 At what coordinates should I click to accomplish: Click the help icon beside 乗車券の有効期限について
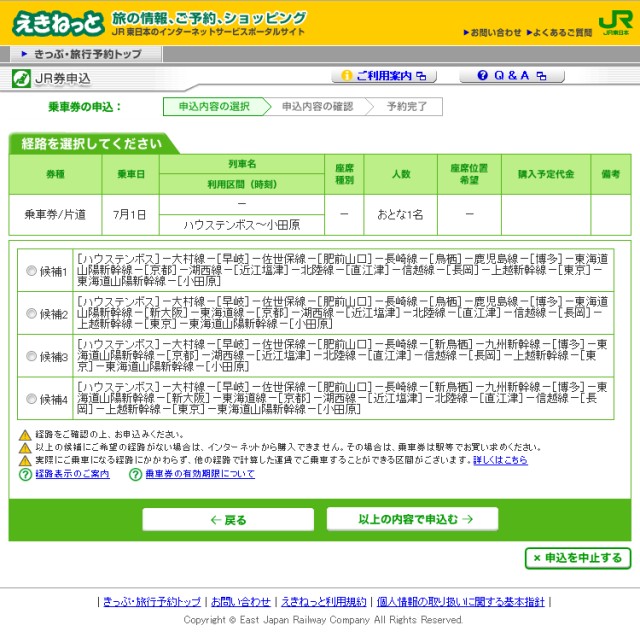tap(136, 475)
